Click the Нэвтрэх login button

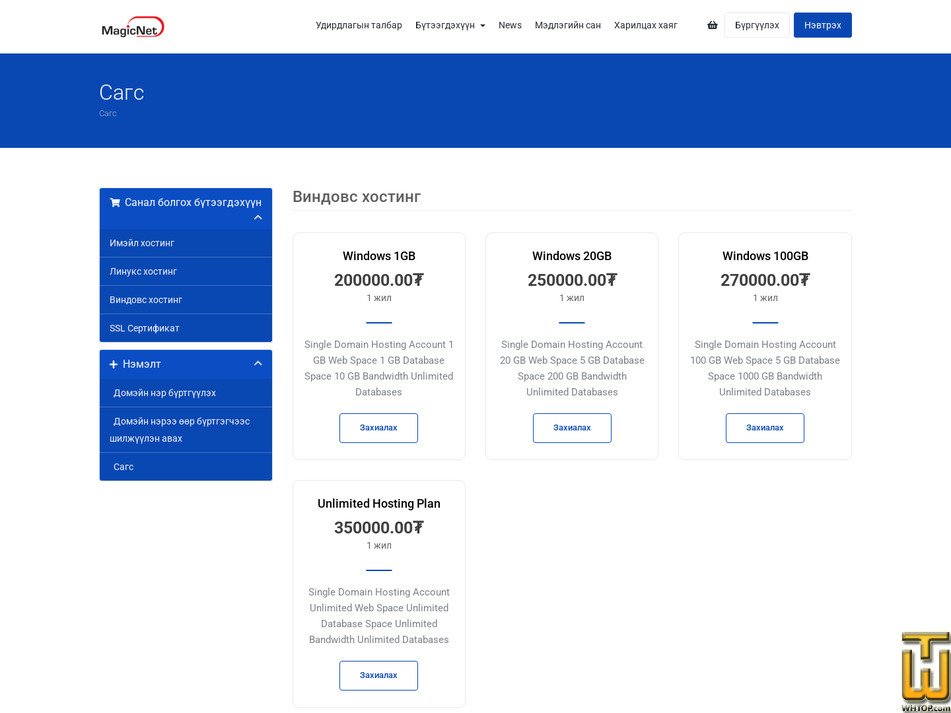pyautogui.click(x=822, y=25)
